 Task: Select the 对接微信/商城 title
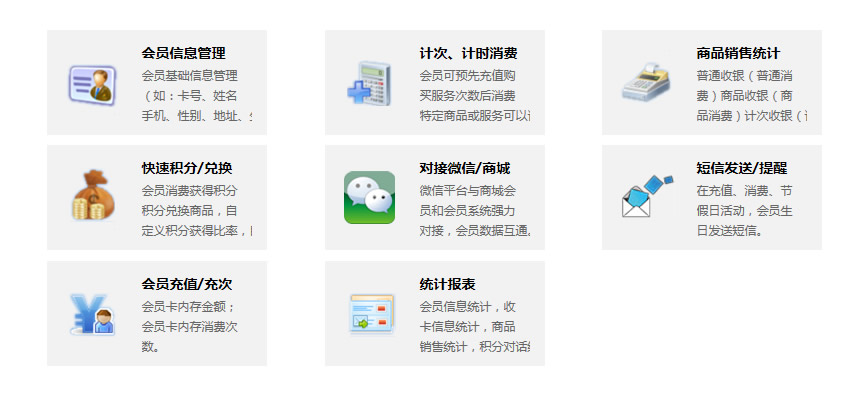point(465,169)
